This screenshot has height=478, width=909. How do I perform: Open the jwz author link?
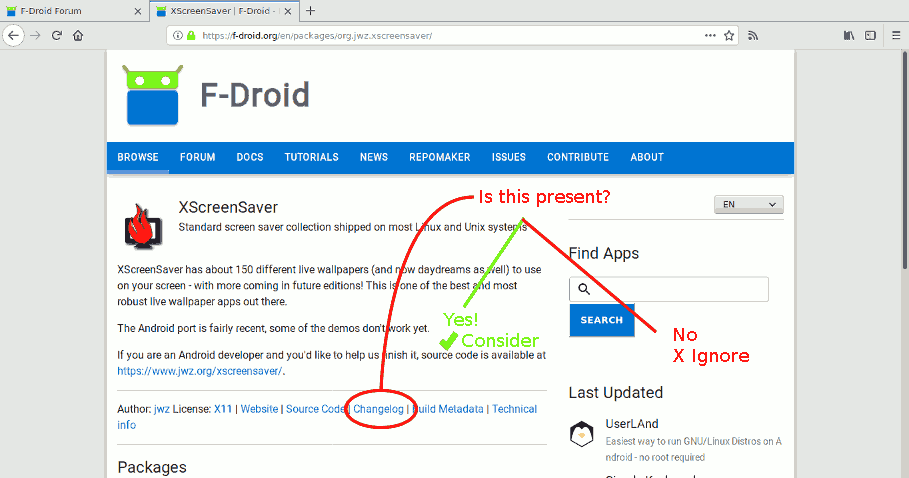(x=162, y=409)
